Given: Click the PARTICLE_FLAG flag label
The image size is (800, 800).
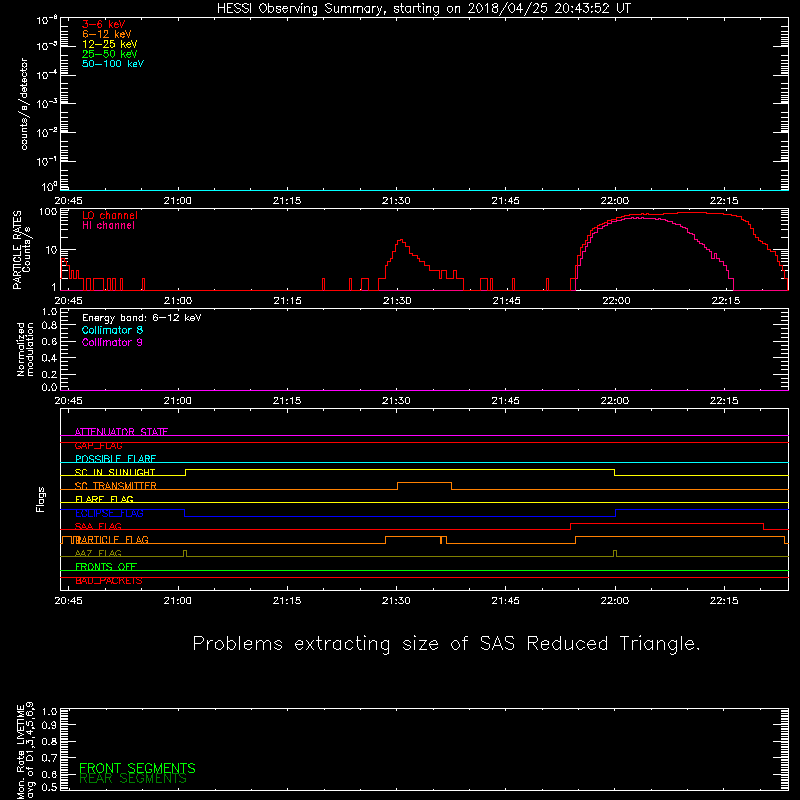Looking at the screenshot, I should 111,540.
